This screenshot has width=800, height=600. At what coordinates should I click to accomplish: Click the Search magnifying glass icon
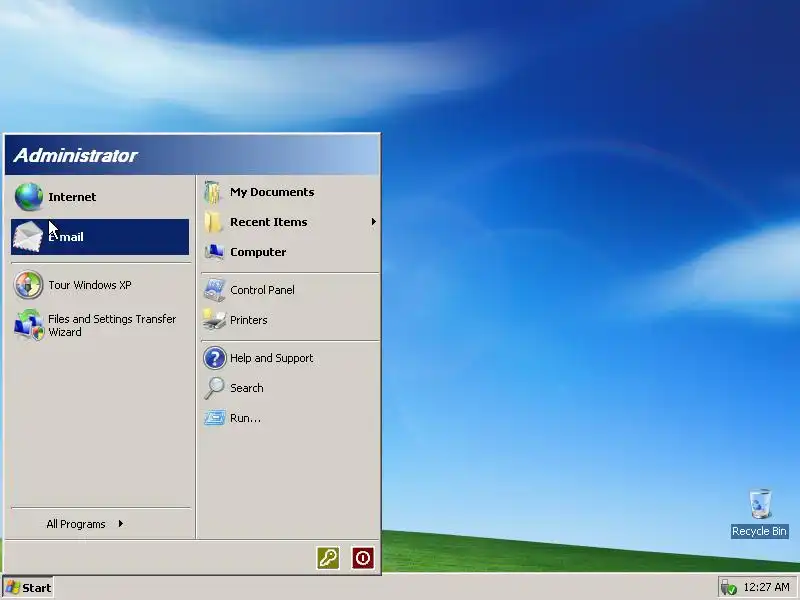point(214,388)
